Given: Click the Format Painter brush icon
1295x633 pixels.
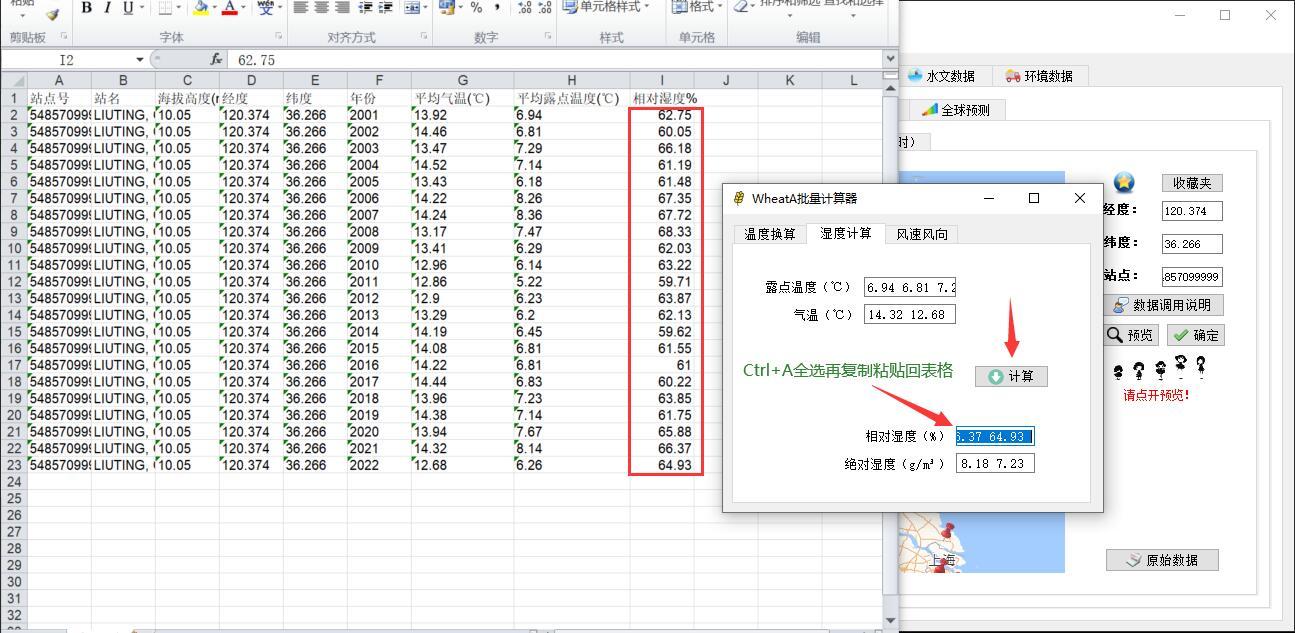Looking at the screenshot, I should (52, 13).
